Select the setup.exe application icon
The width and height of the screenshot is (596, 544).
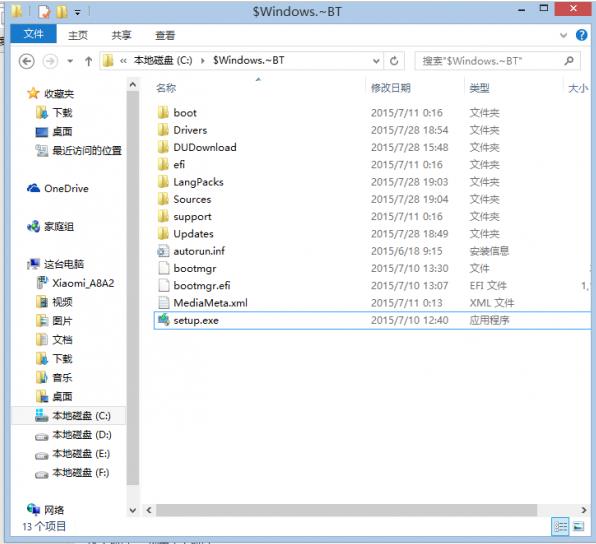[163, 320]
